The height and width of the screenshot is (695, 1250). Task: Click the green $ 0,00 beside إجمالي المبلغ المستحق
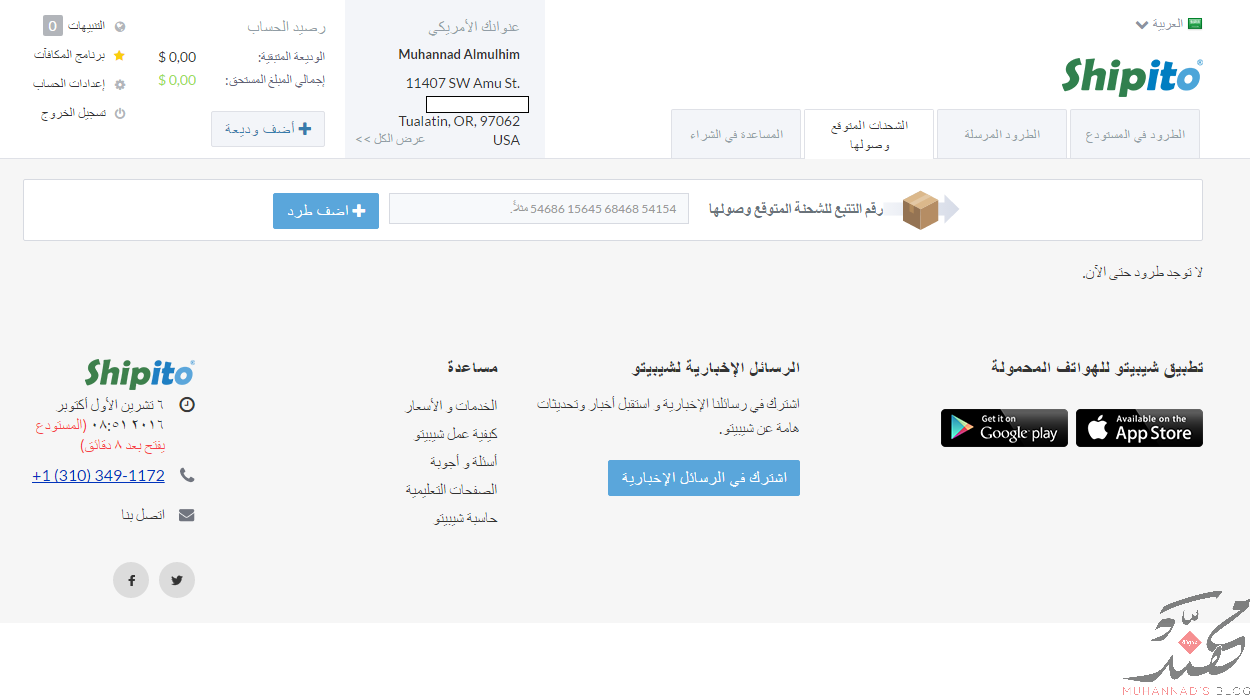[x=177, y=80]
